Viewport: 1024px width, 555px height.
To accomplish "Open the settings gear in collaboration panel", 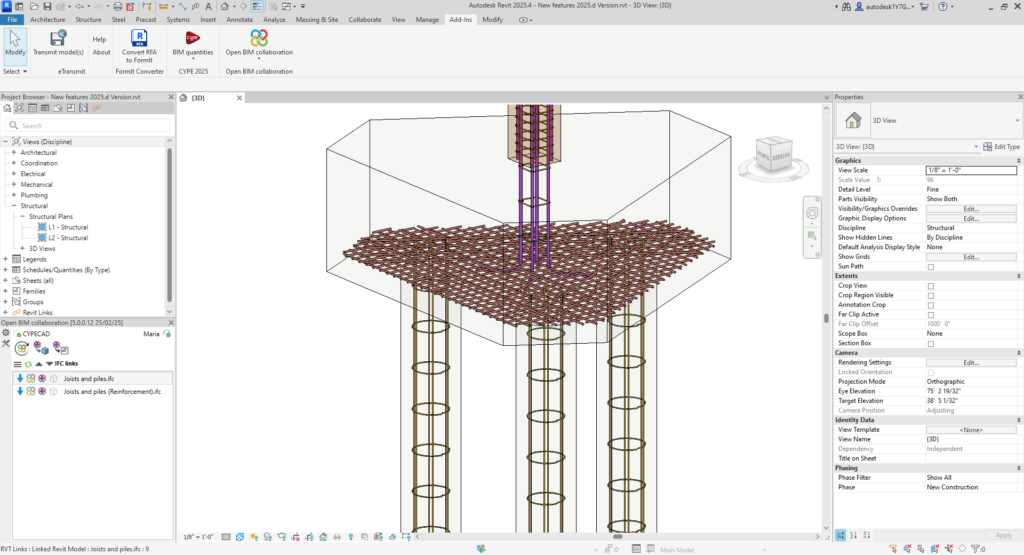I will point(6,332).
